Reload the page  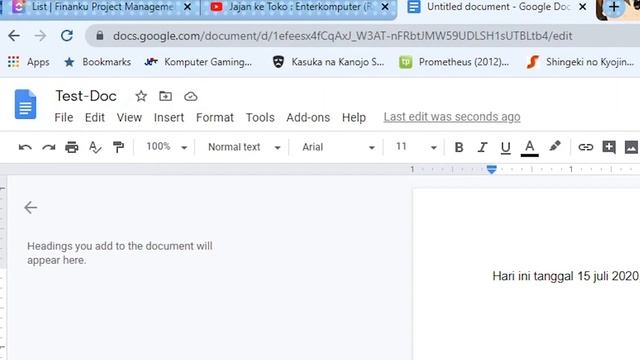[x=67, y=36]
